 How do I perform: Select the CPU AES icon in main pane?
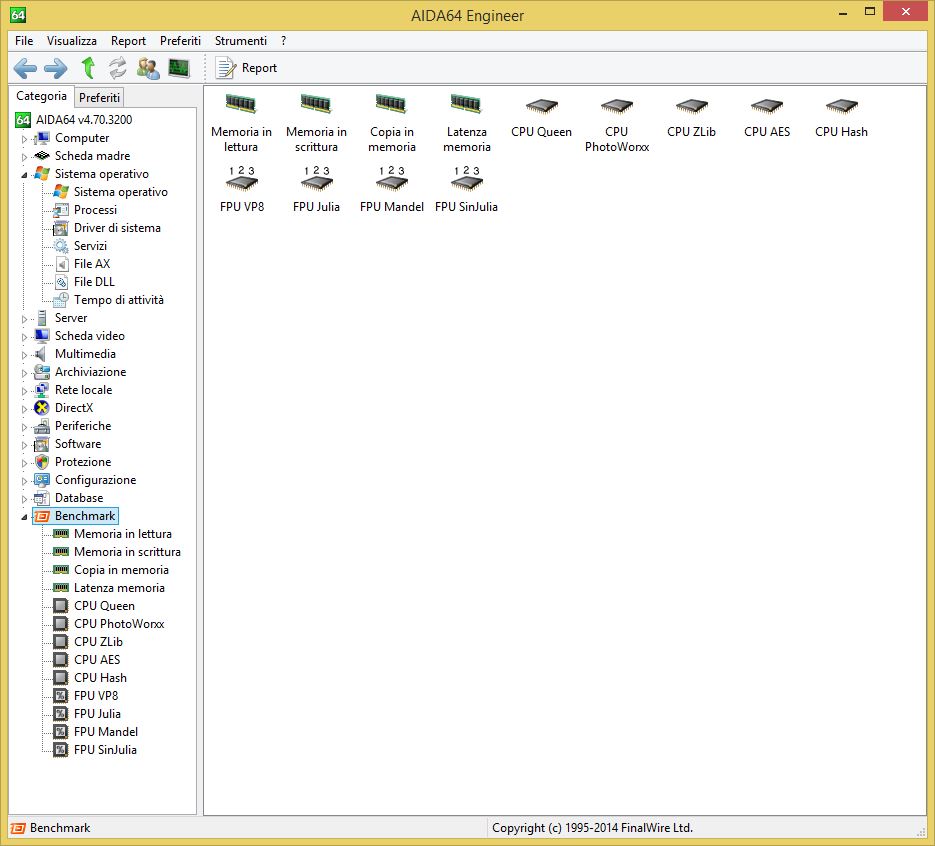tap(766, 107)
